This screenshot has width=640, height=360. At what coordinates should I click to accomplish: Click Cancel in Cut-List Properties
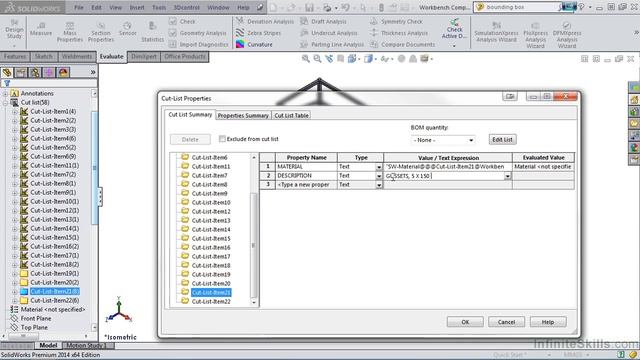point(506,322)
